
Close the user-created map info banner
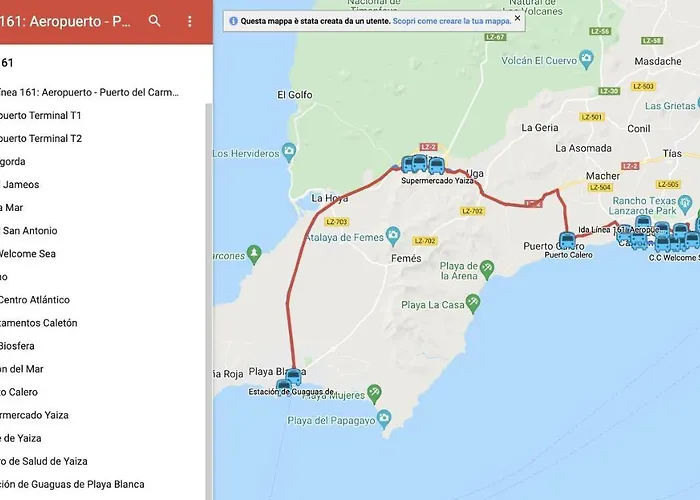[x=516, y=19]
